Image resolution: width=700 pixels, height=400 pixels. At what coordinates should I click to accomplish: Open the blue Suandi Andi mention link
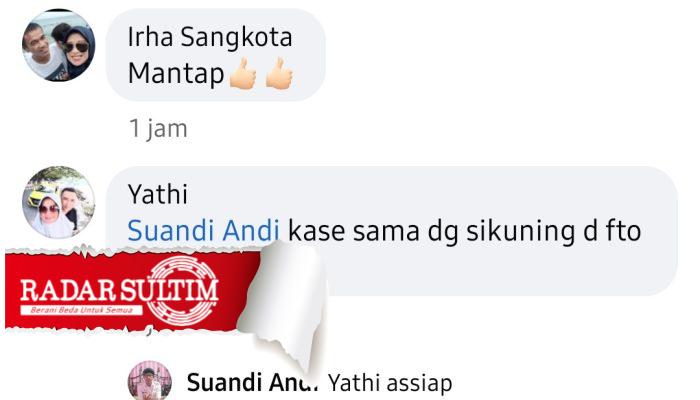pyautogui.click(x=204, y=231)
